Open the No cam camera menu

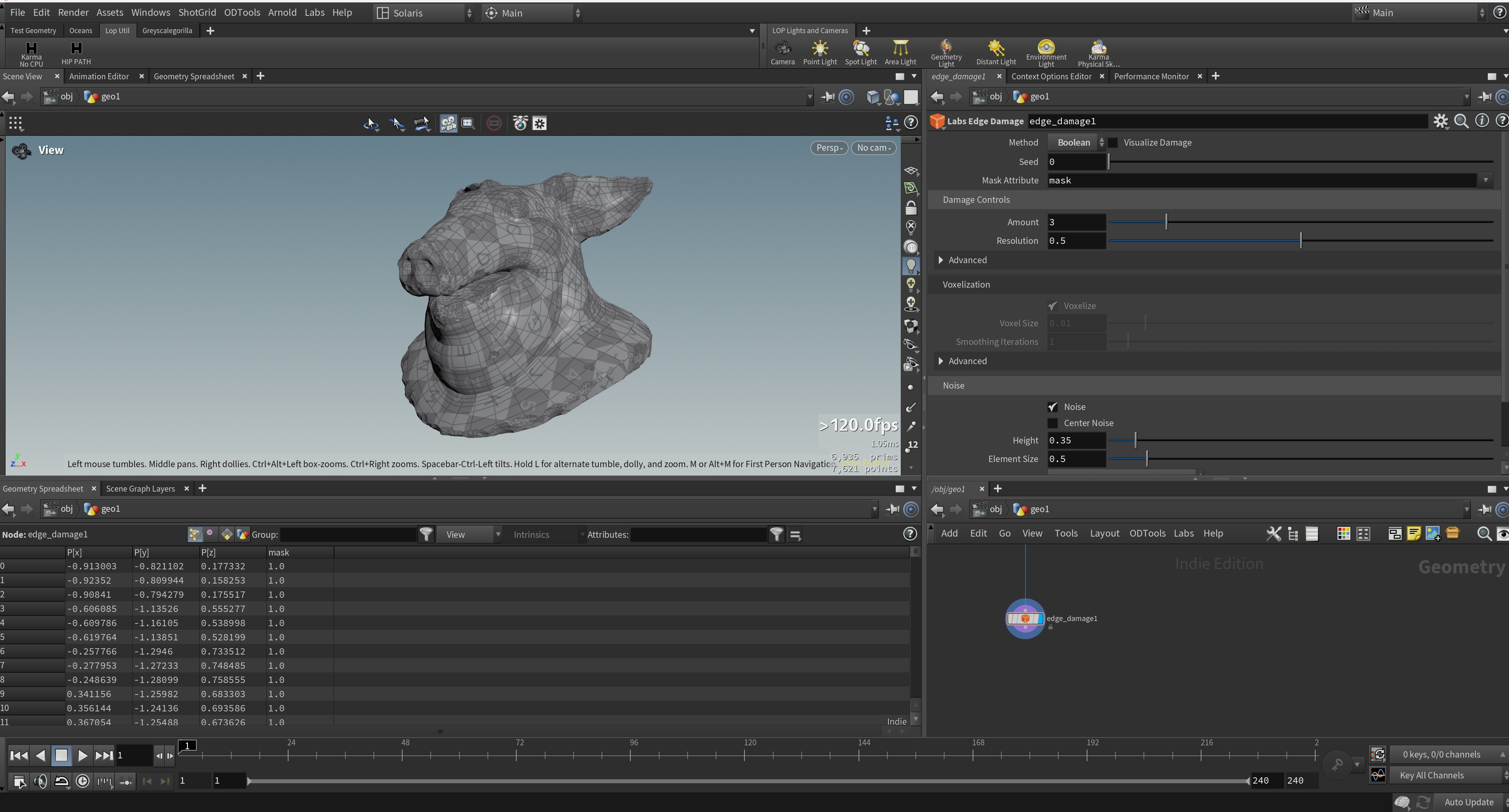pyautogui.click(x=874, y=148)
